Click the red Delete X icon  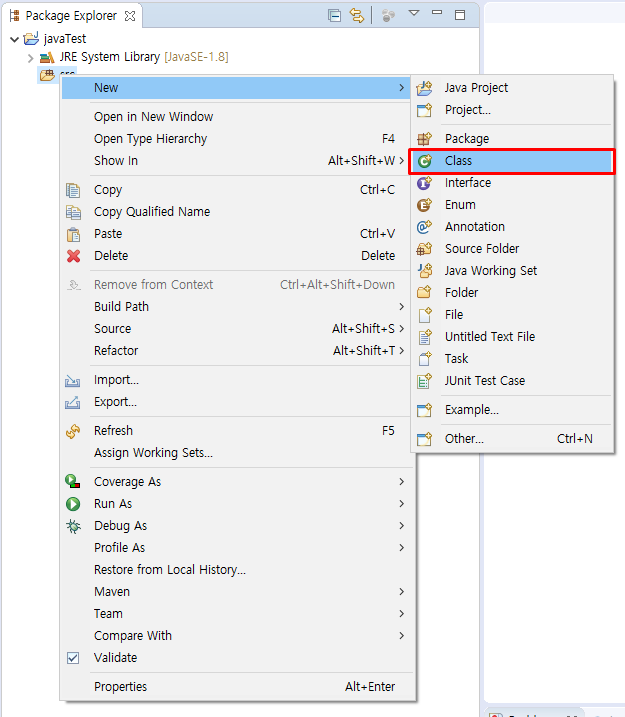point(73,256)
